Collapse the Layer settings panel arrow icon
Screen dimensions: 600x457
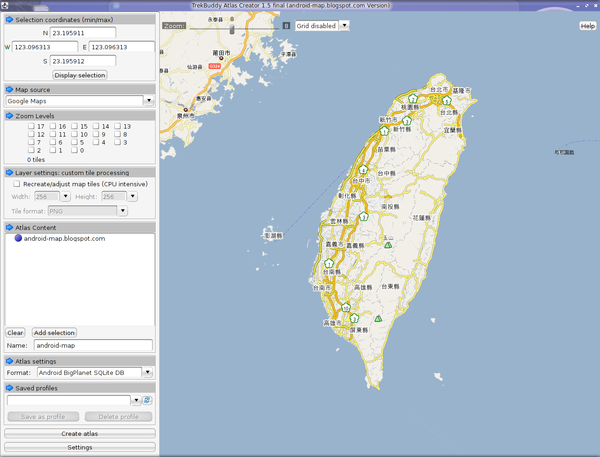10,173
